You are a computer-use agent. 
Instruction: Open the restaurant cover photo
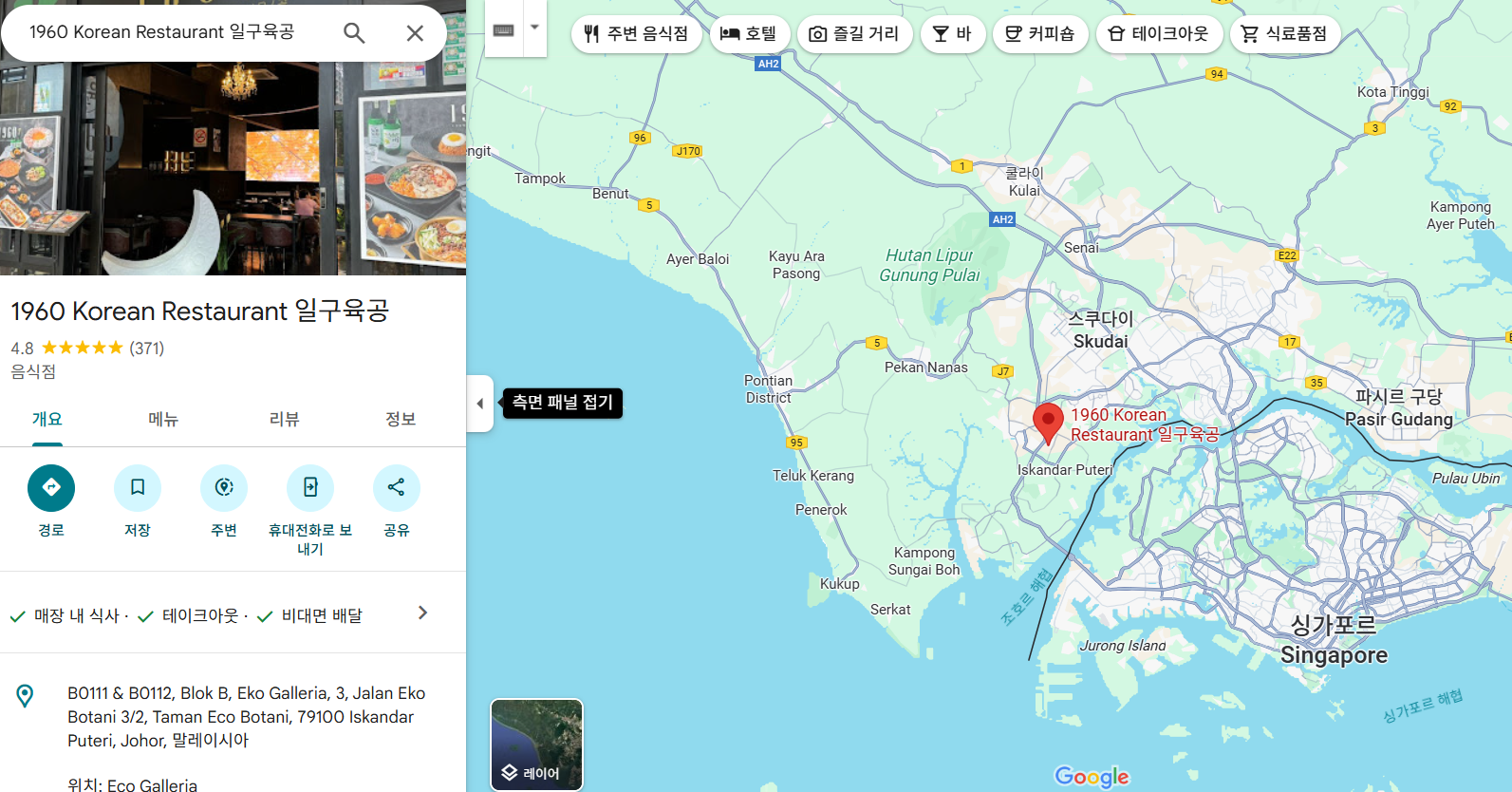pos(233,169)
